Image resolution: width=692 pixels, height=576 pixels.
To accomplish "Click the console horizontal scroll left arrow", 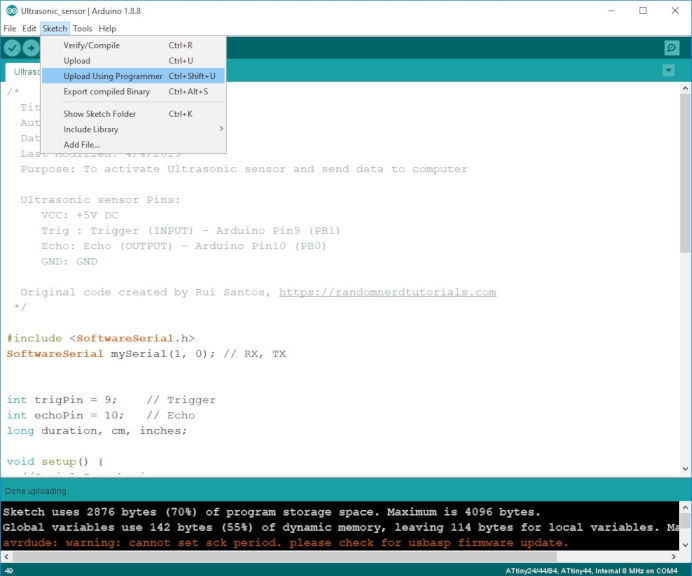I will 6,556.
